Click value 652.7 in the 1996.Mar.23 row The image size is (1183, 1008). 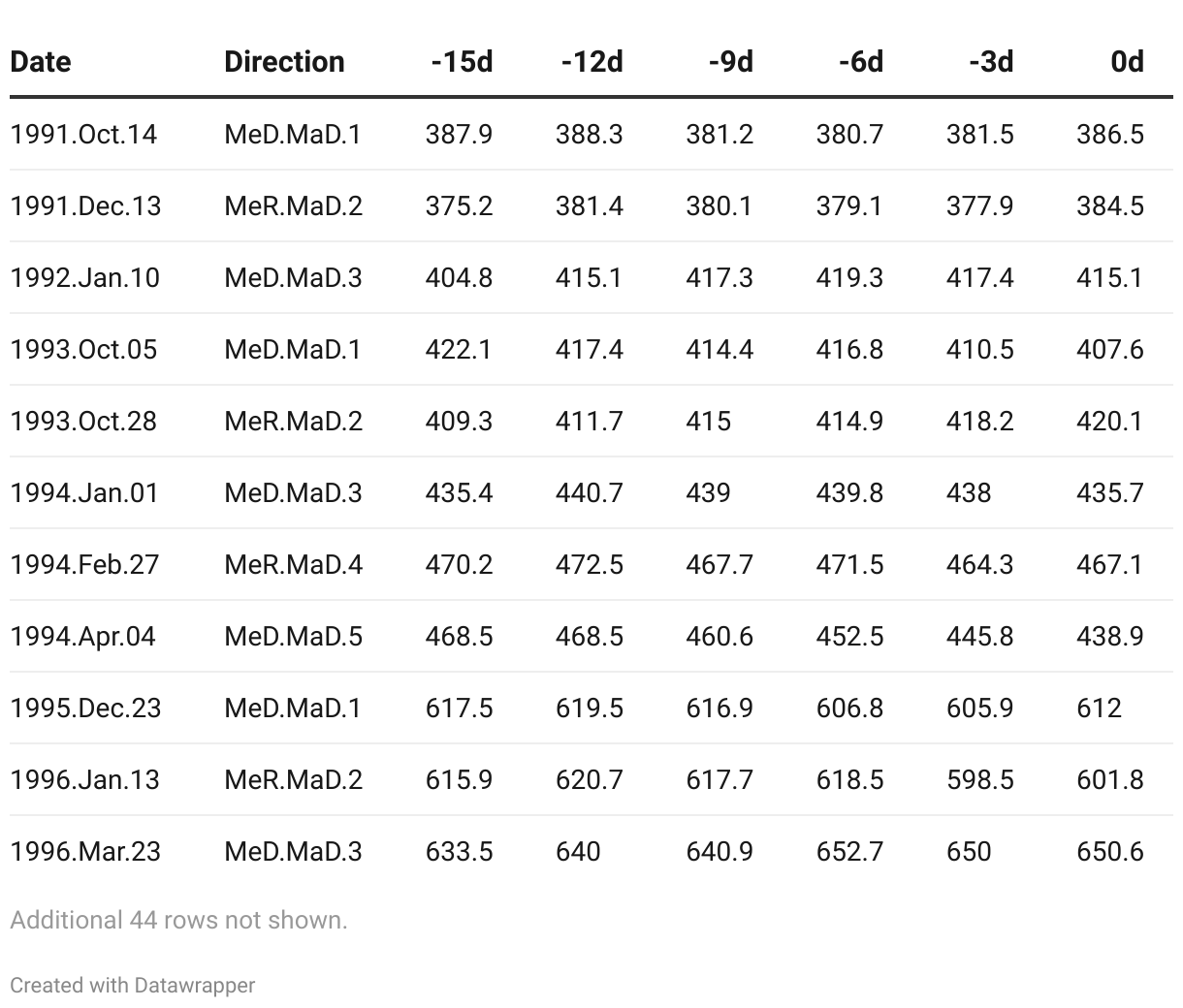pos(849,851)
